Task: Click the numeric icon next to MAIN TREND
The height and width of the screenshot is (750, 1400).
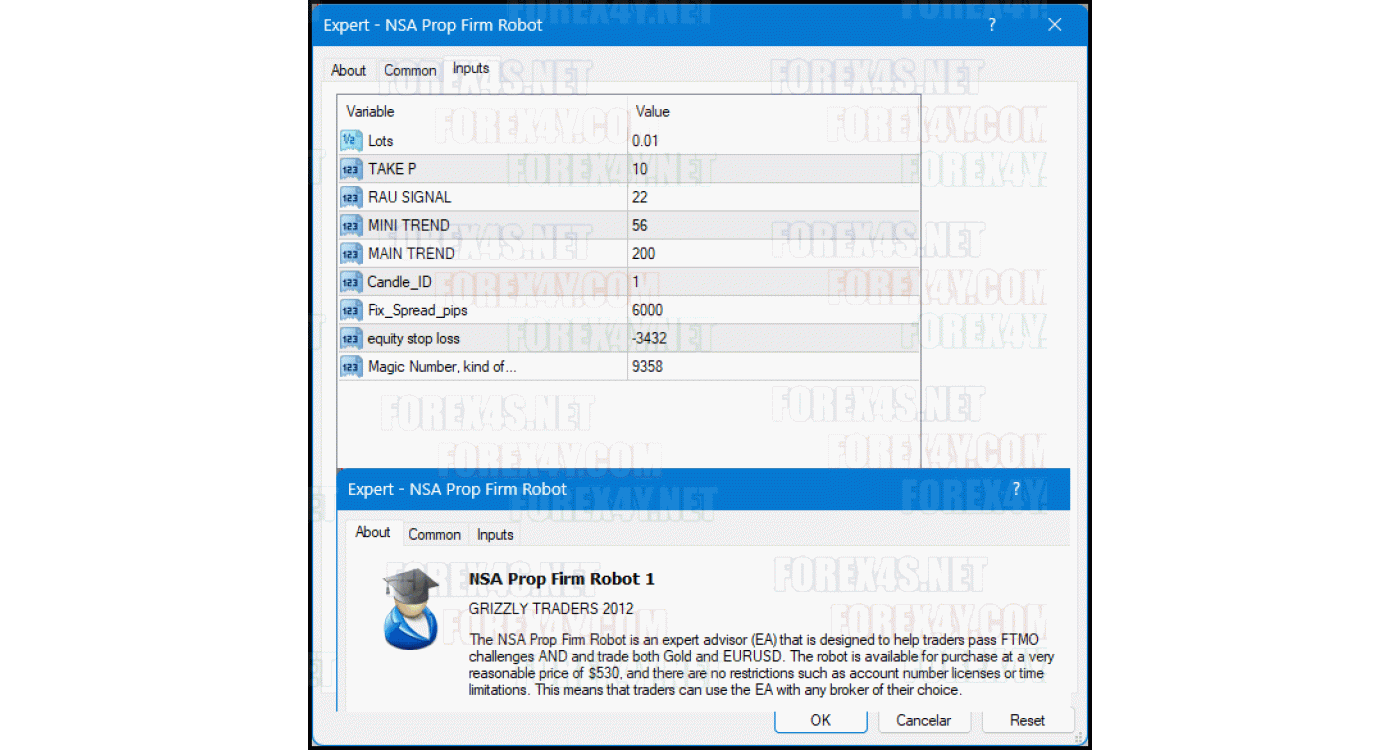Action: tap(351, 253)
